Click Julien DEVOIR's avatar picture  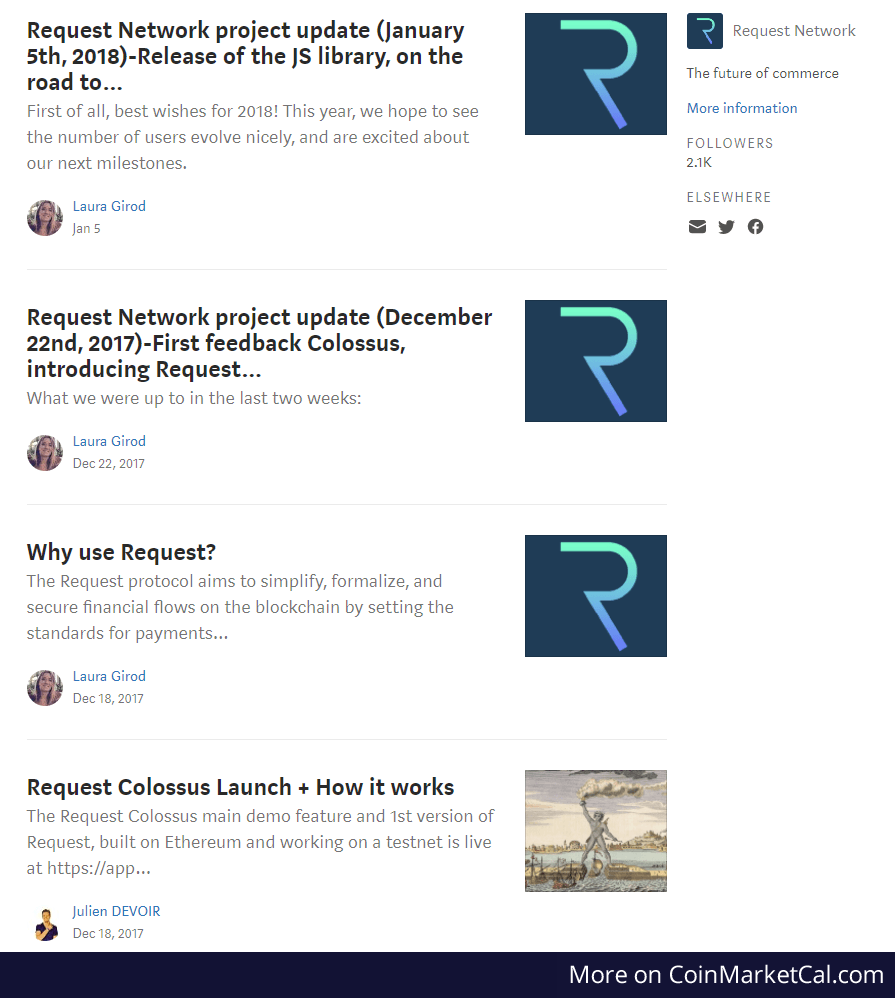[45, 923]
